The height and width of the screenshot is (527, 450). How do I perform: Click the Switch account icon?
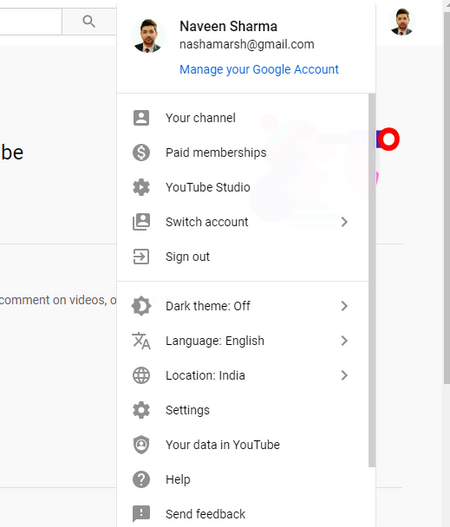click(x=141, y=222)
